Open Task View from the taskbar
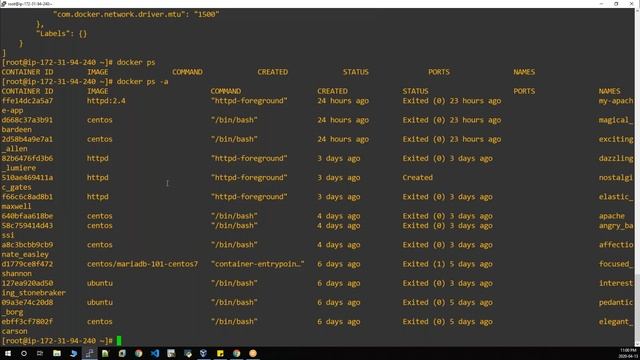Screen dimensions: 640x360 [x=40, y=353]
